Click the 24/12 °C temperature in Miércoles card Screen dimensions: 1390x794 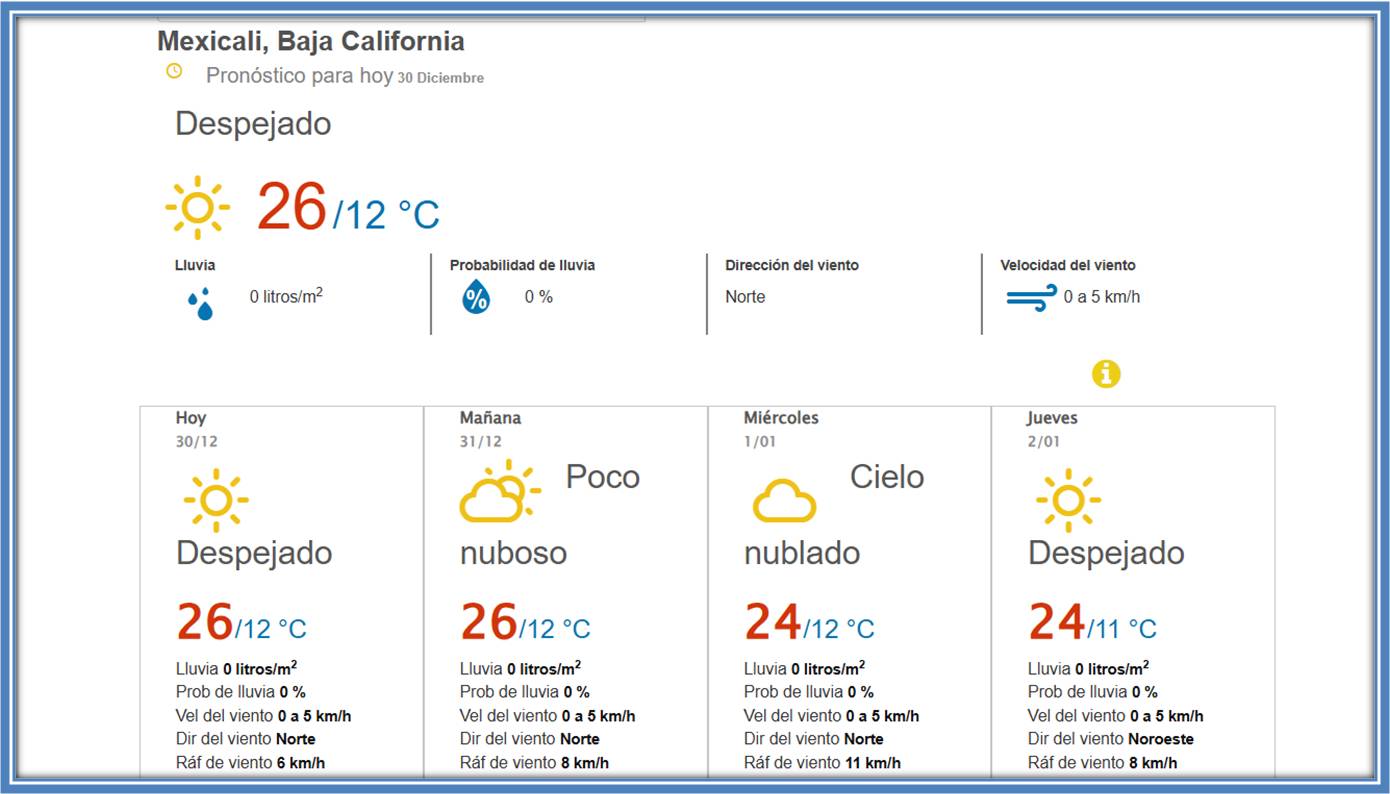pyautogui.click(x=809, y=623)
